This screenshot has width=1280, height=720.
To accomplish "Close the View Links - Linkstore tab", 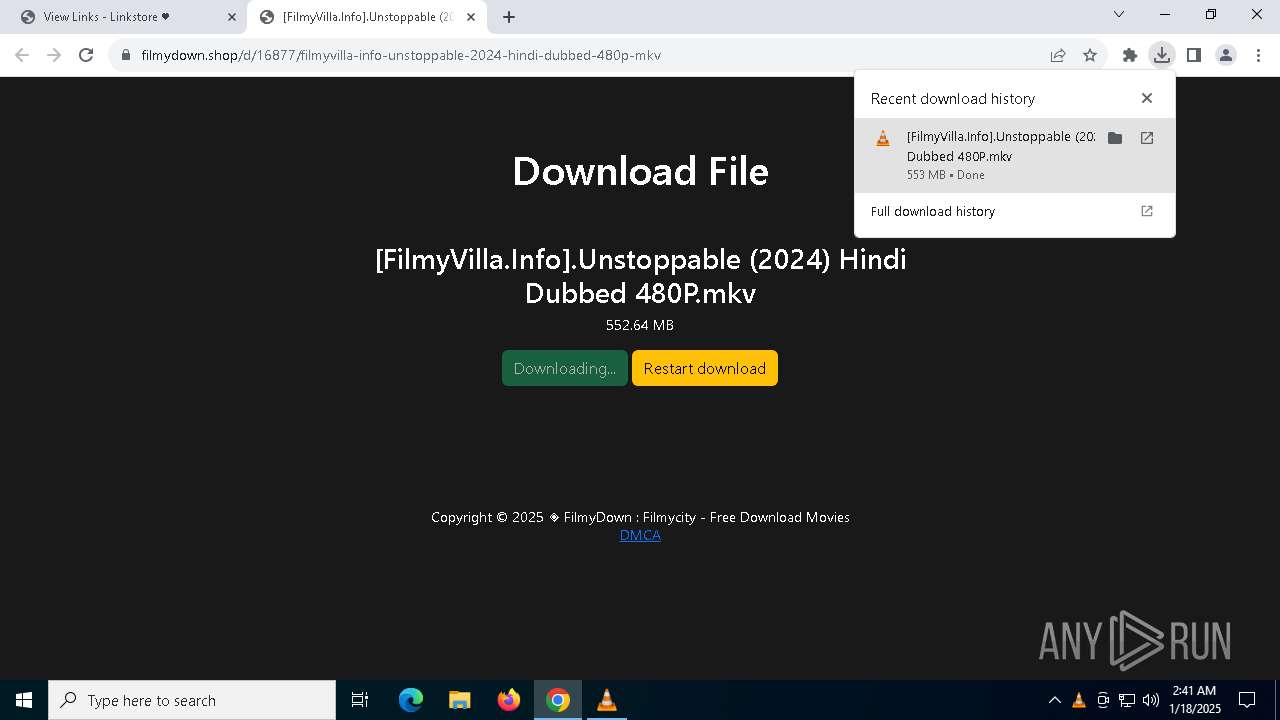I will (x=232, y=17).
